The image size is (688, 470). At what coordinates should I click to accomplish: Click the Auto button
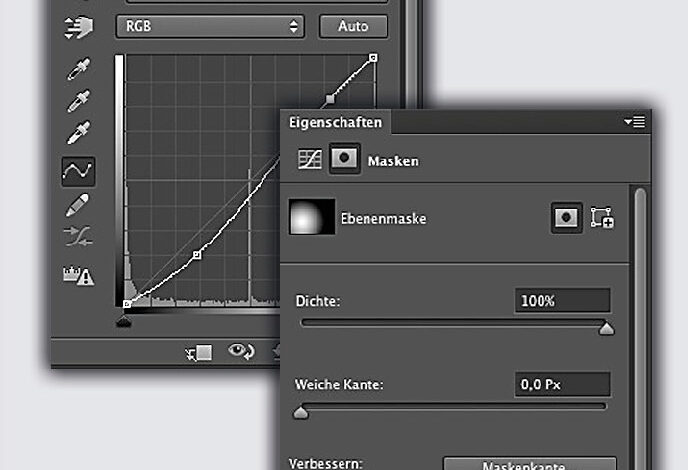(353, 26)
